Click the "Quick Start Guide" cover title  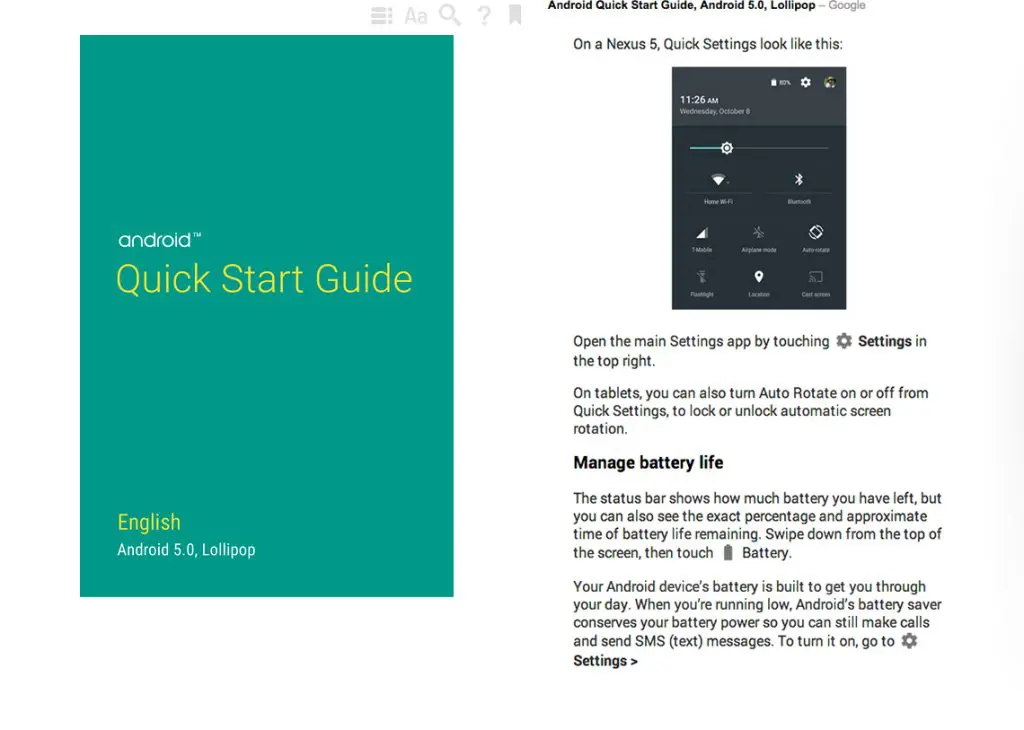tap(264, 279)
